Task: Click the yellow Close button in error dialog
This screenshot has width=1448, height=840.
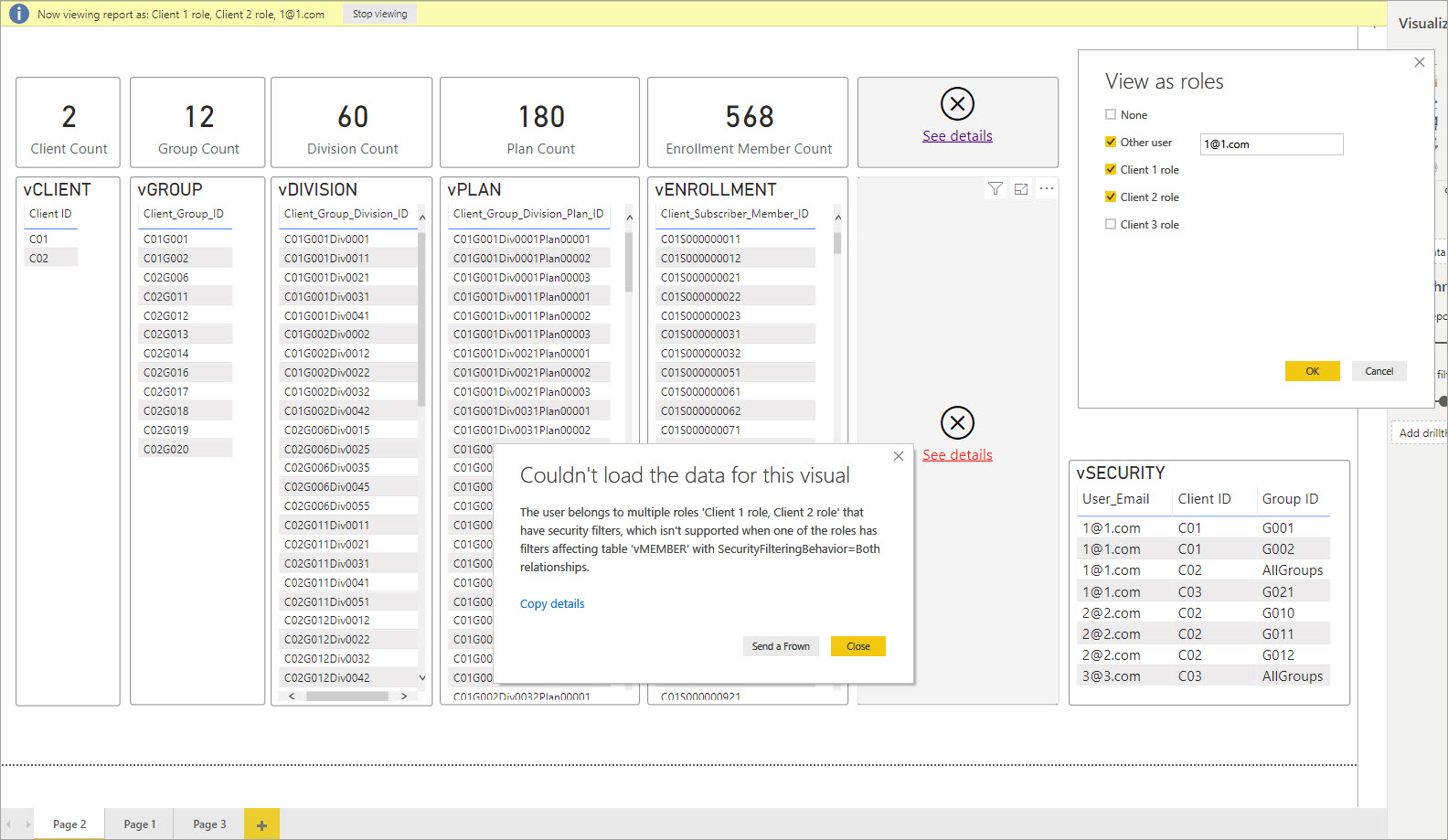Action: 858,646
